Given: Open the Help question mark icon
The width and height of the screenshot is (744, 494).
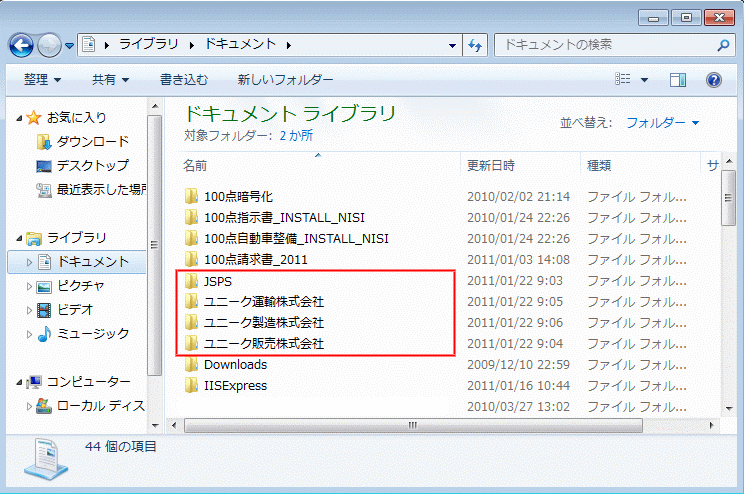Looking at the screenshot, I should [x=714, y=79].
